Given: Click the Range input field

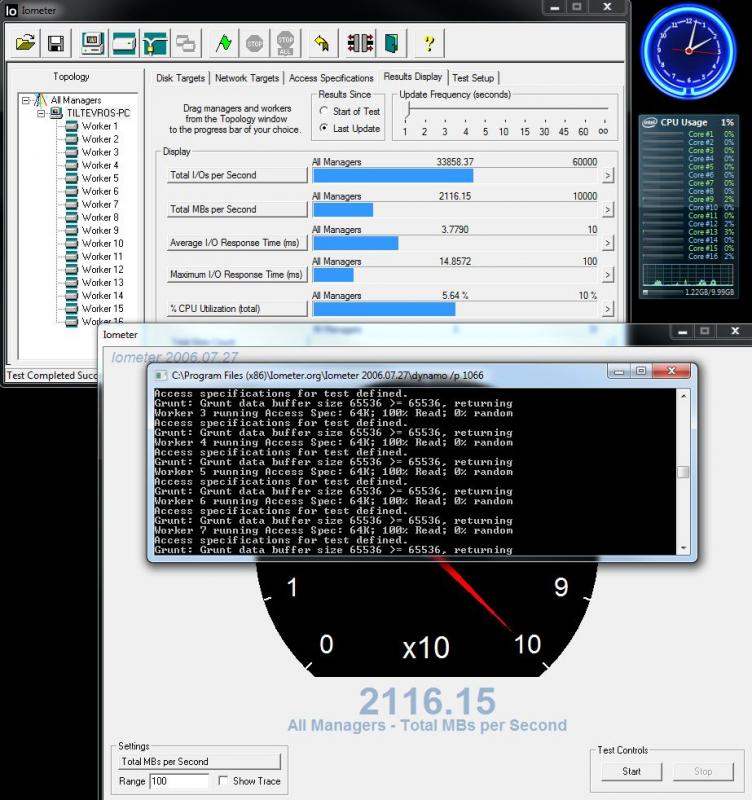Looking at the screenshot, I should (x=180, y=781).
